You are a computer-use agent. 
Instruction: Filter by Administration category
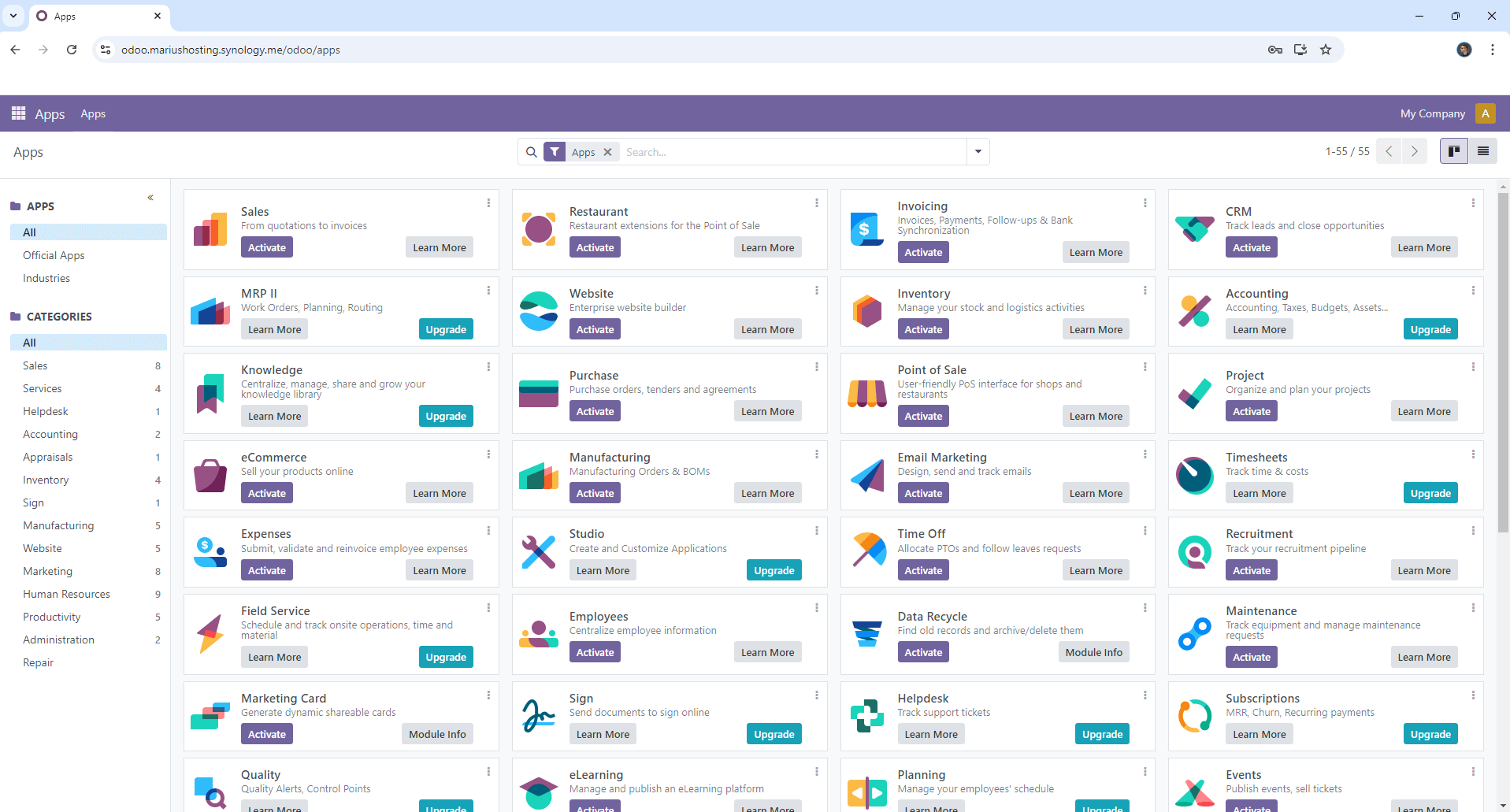click(88, 640)
